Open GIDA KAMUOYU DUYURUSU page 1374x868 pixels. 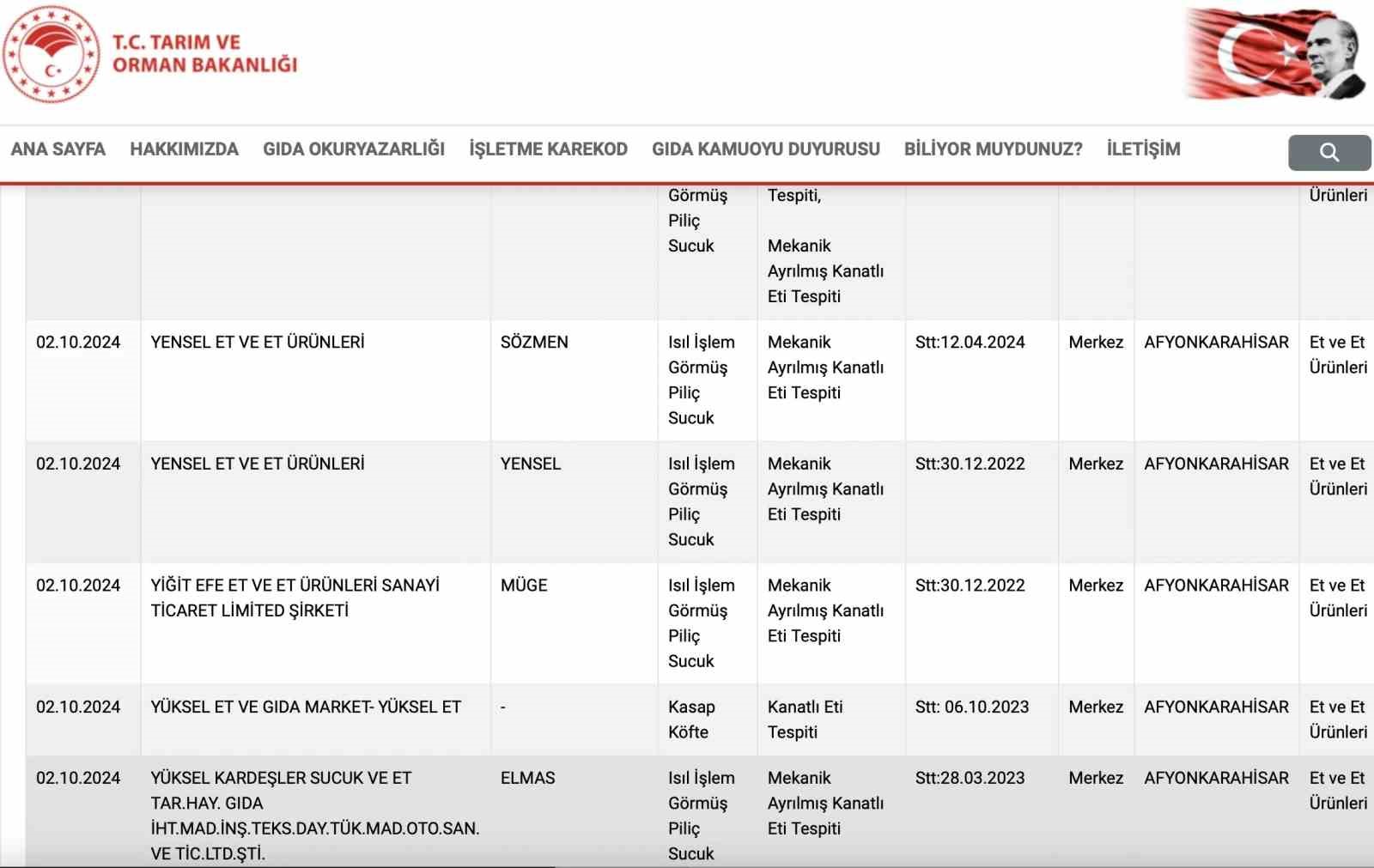coord(766,149)
